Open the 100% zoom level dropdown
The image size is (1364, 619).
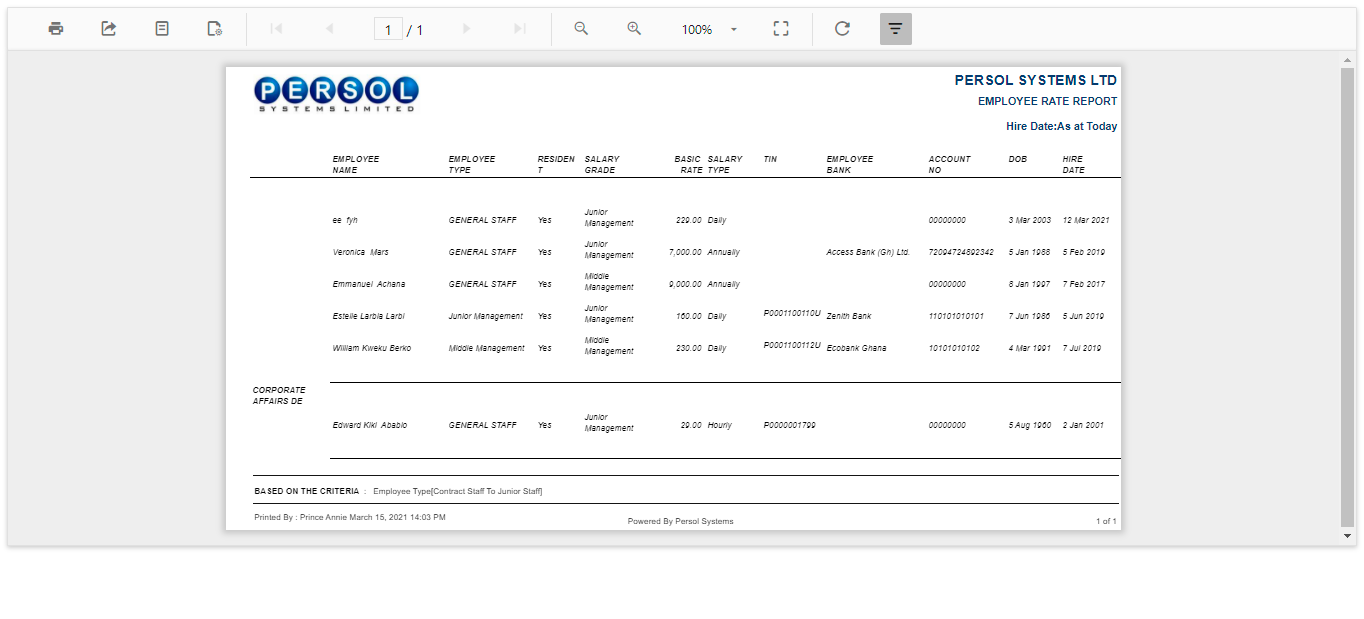click(x=709, y=29)
